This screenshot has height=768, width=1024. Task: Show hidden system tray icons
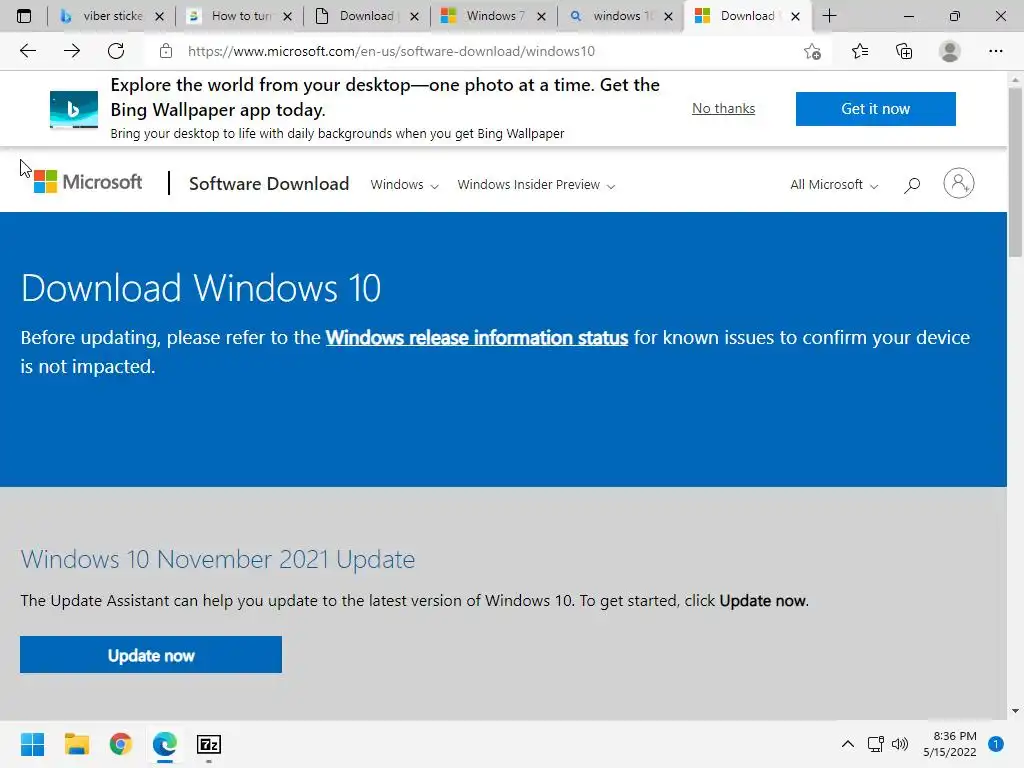pyautogui.click(x=848, y=744)
